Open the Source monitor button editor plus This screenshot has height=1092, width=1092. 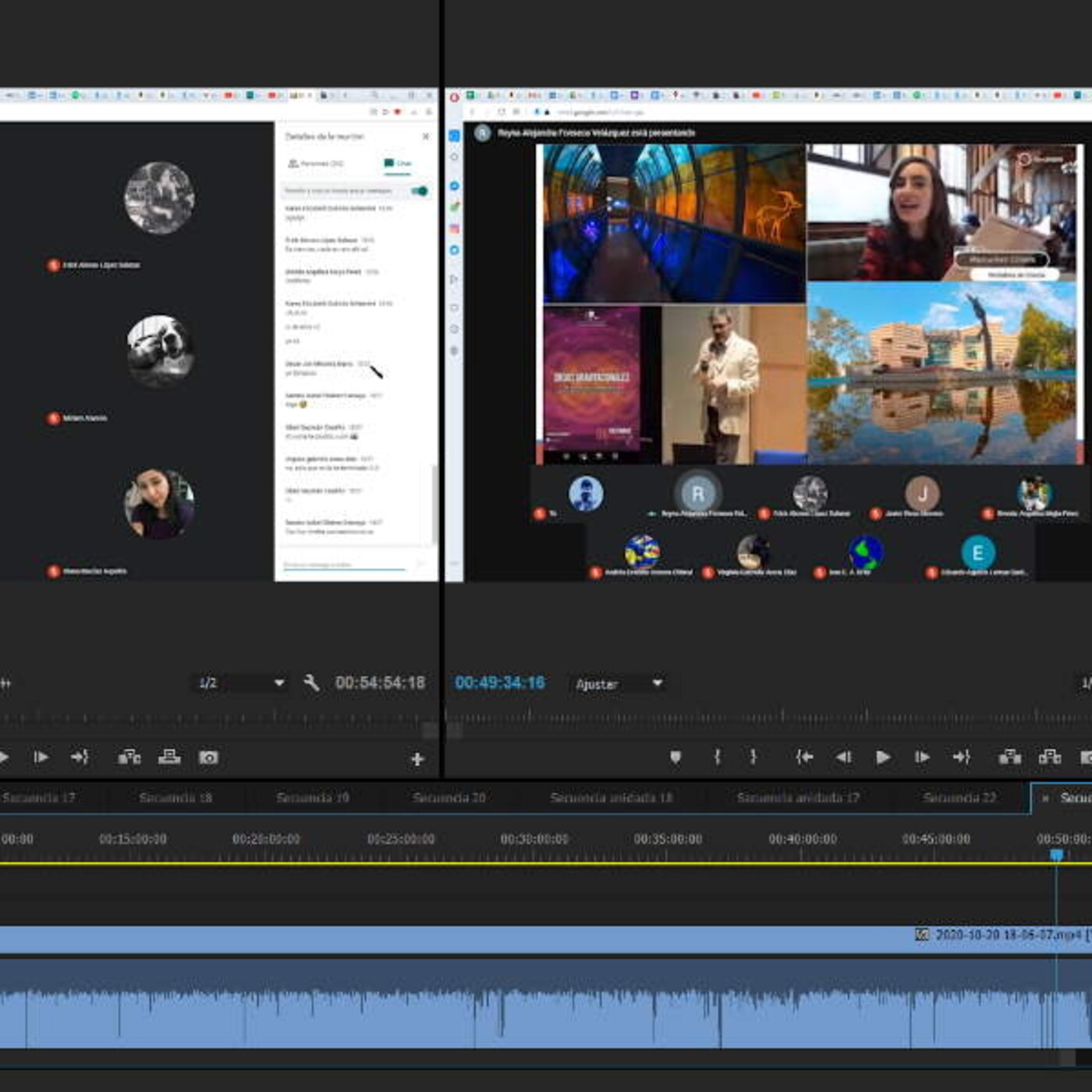[417, 759]
